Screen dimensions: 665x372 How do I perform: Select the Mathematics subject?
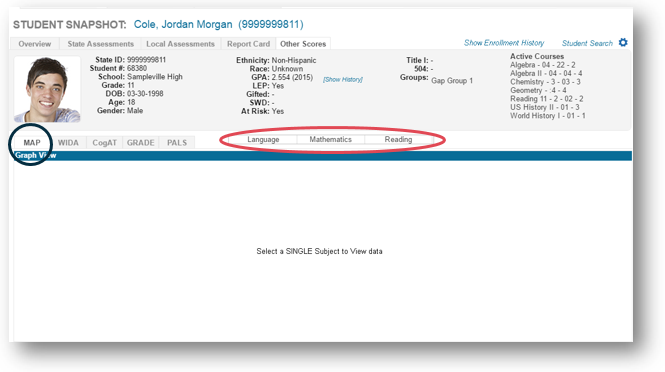pos(330,139)
